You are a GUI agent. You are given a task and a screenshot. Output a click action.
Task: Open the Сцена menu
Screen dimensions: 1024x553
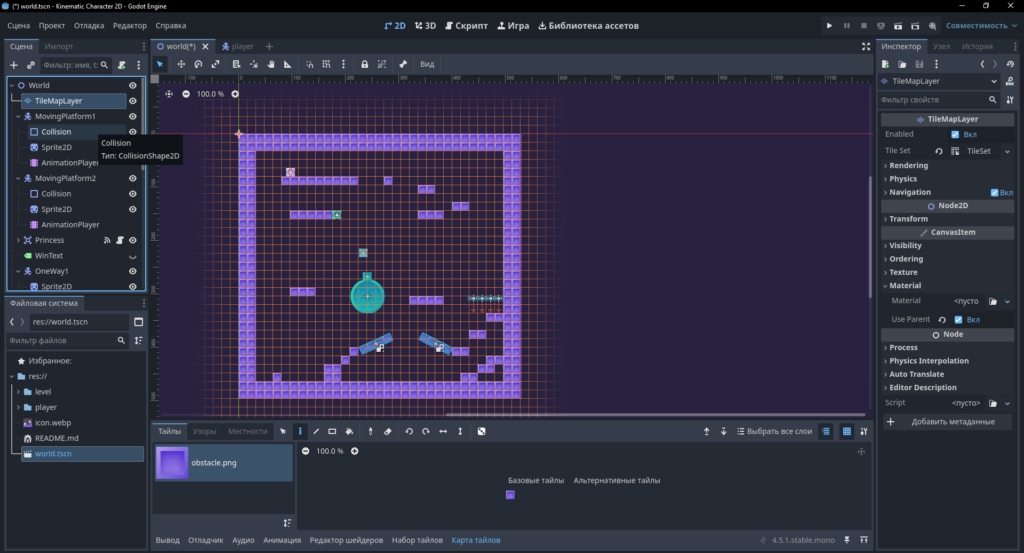18,25
